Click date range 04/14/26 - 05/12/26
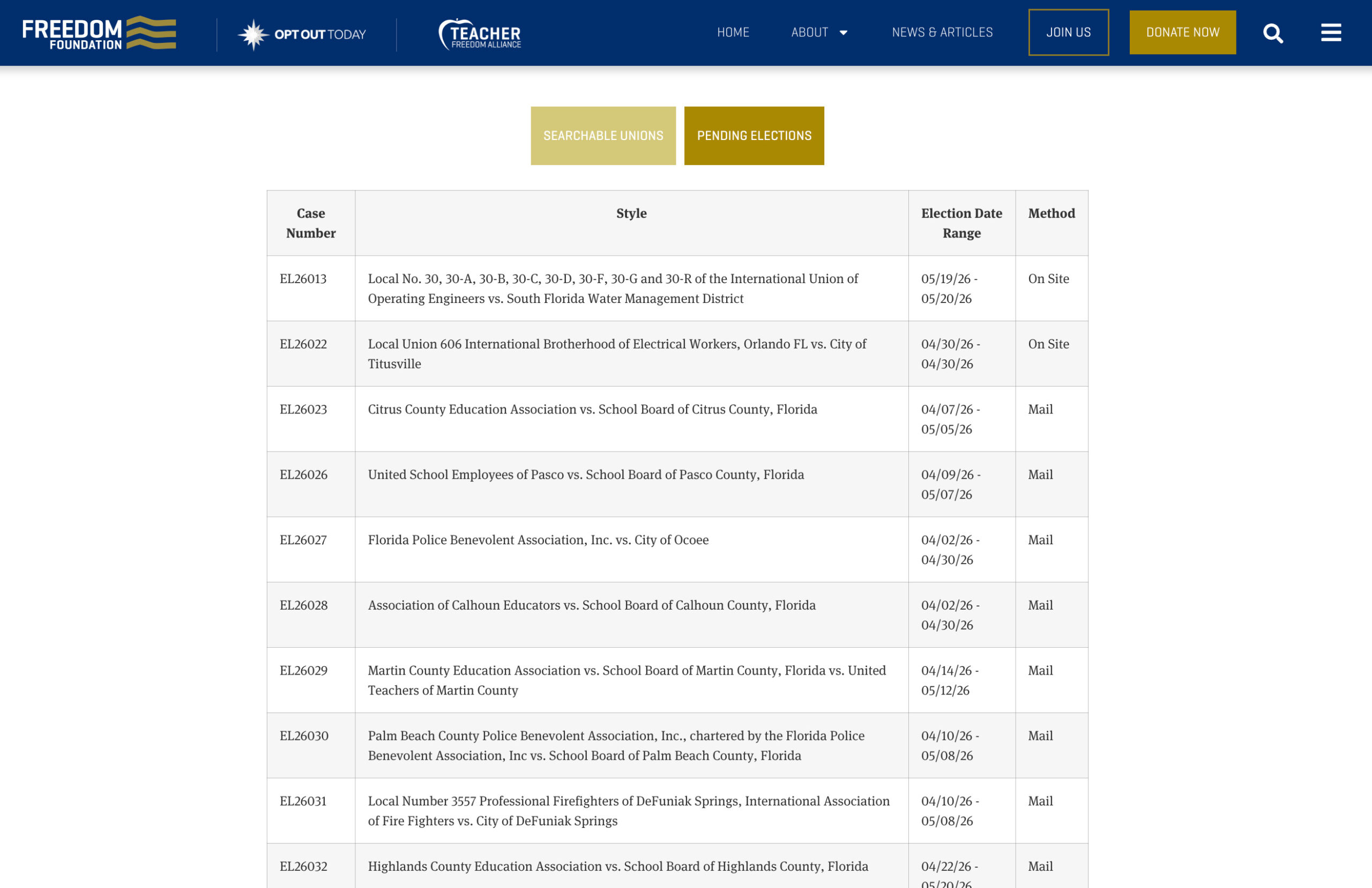1372x888 pixels. [950, 680]
